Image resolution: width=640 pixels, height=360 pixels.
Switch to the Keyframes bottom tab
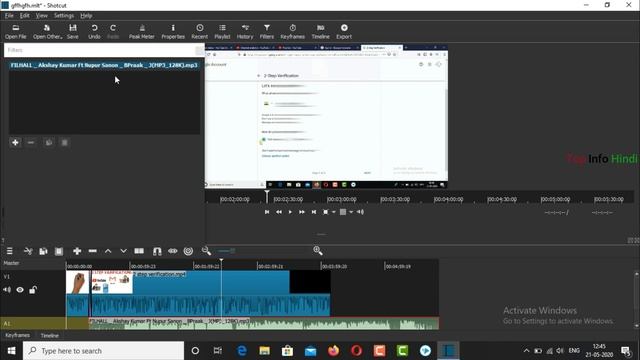point(17,335)
